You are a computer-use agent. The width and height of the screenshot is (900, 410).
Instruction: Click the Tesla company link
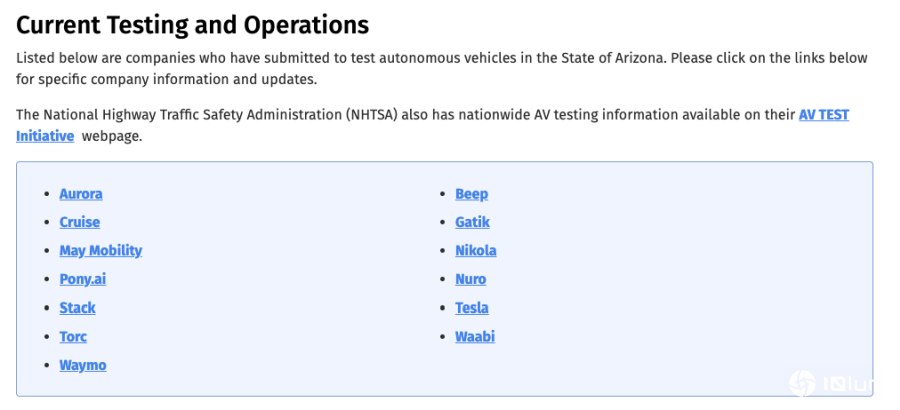click(472, 308)
